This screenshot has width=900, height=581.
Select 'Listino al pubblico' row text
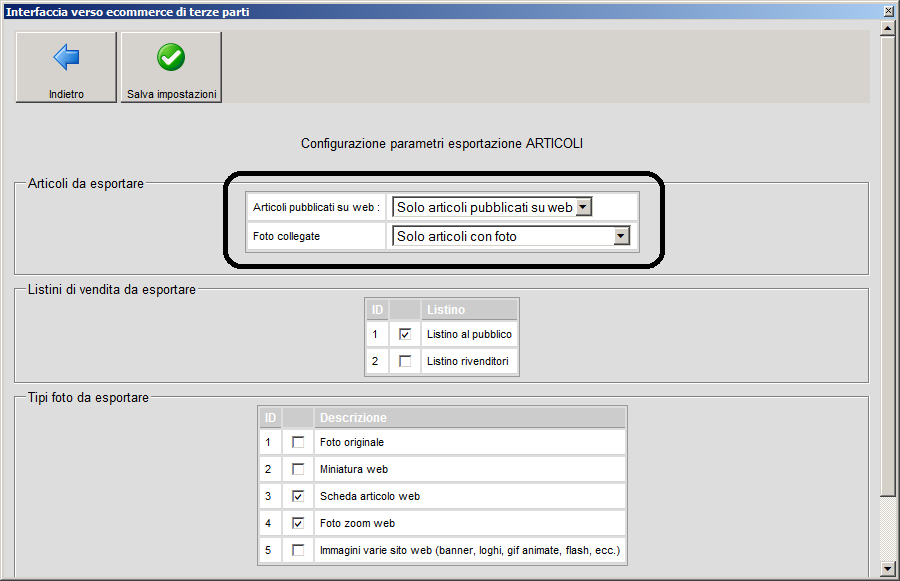click(469, 334)
